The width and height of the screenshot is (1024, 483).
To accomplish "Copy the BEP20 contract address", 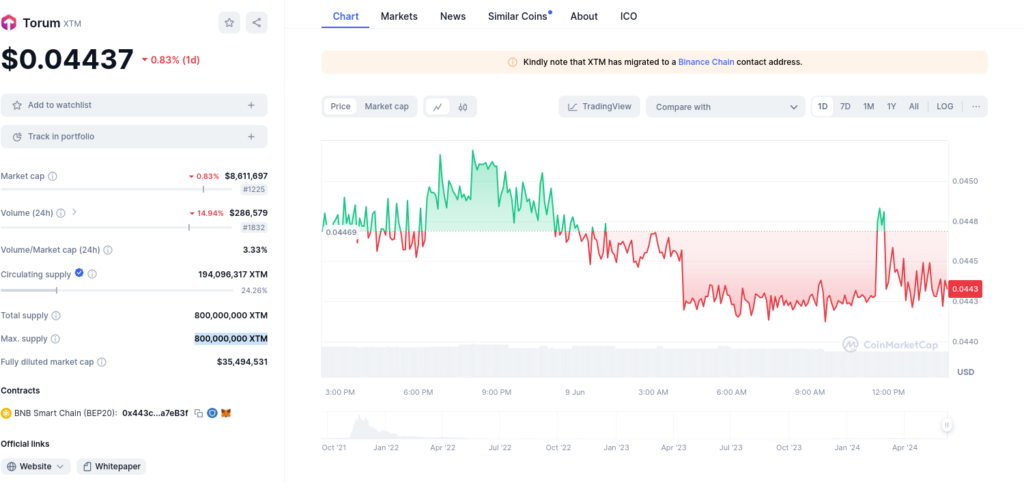I will coord(199,413).
